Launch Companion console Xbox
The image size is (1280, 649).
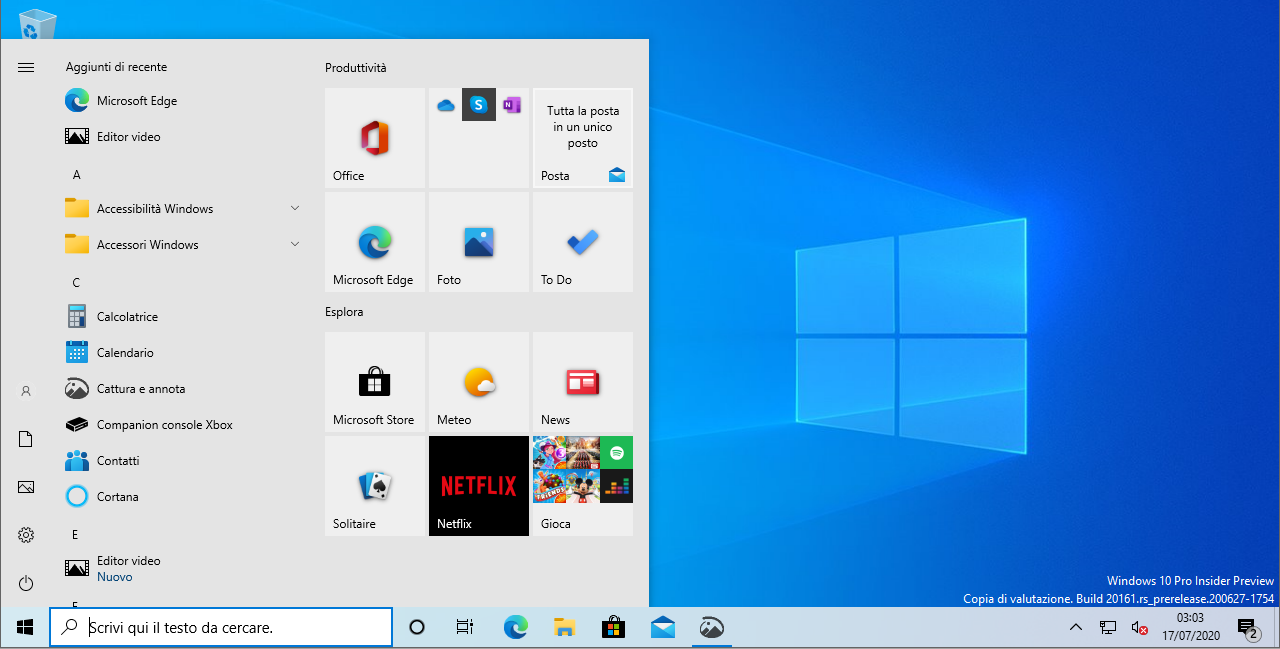click(183, 425)
